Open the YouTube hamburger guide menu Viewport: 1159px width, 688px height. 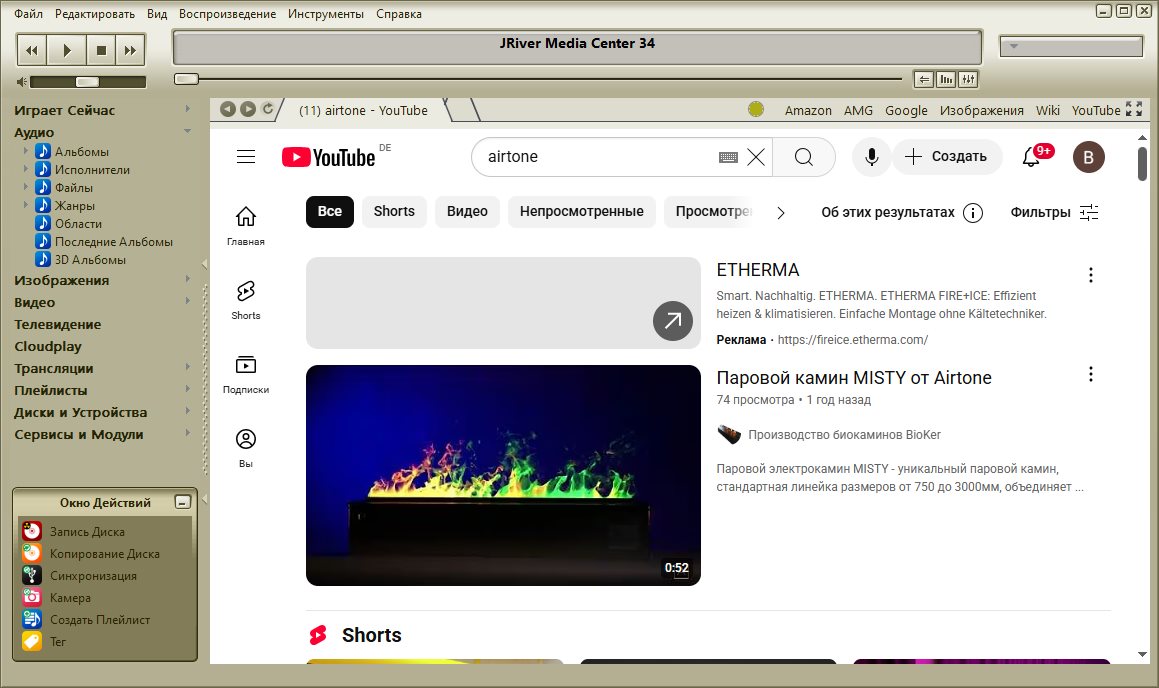tap(246, 157)
